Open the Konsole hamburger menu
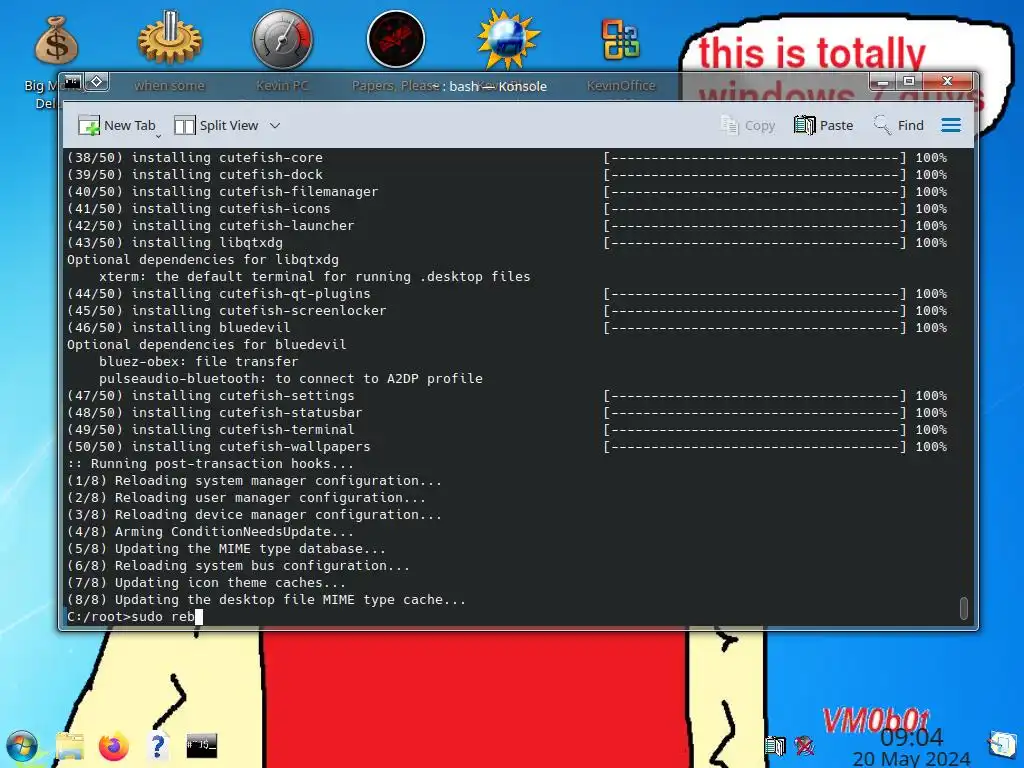1024x768 pixels. click(951, 125)
